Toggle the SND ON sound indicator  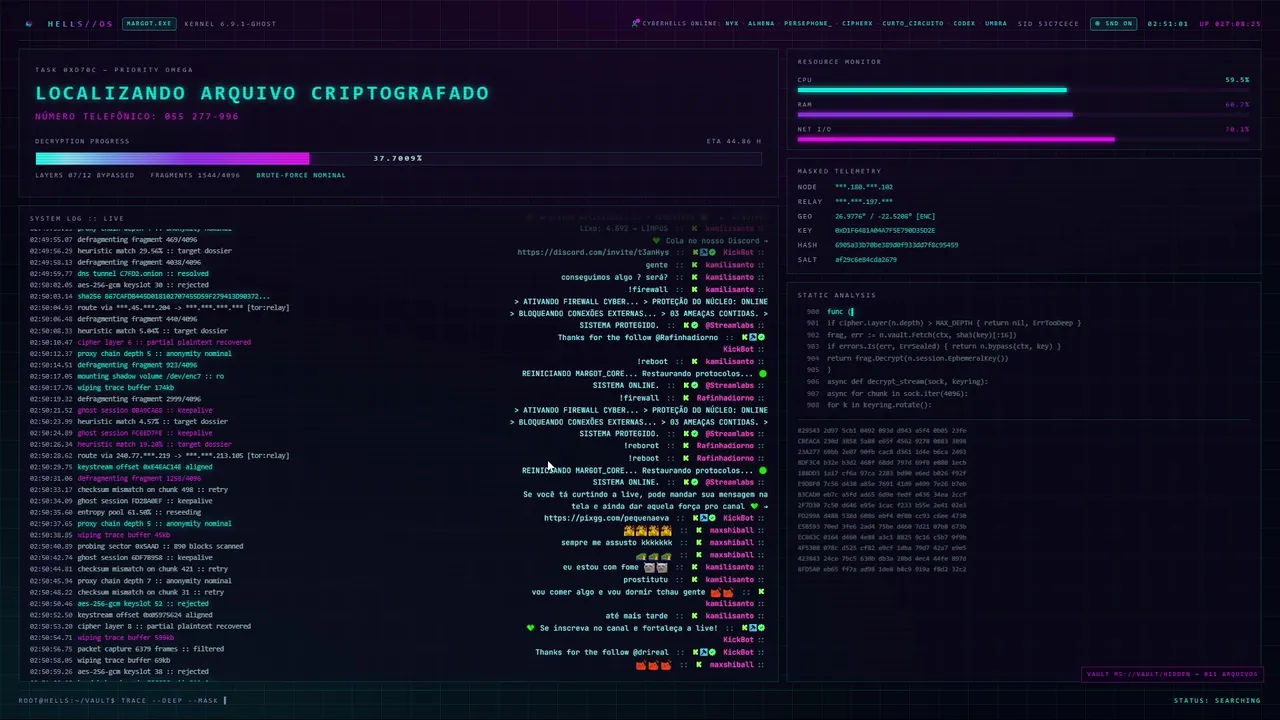pyautogui.click(x=1113, y=23)
